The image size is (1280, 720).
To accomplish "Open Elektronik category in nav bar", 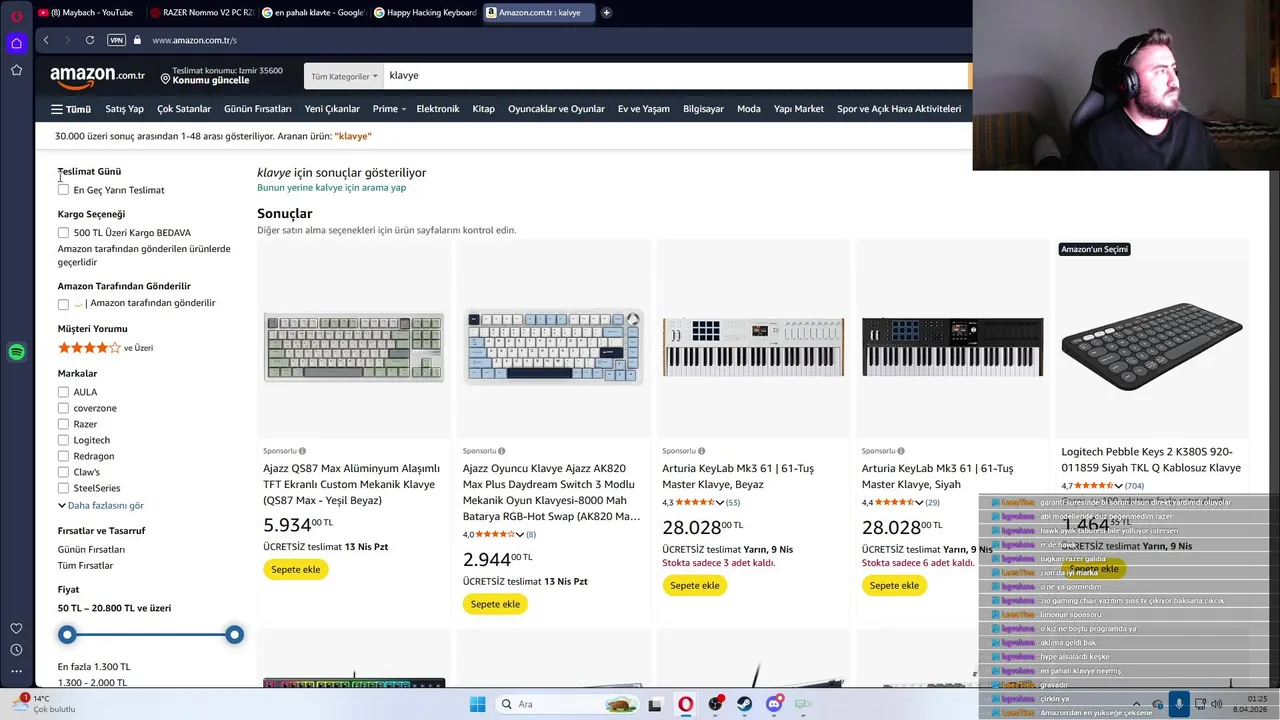I will (438, 109).
